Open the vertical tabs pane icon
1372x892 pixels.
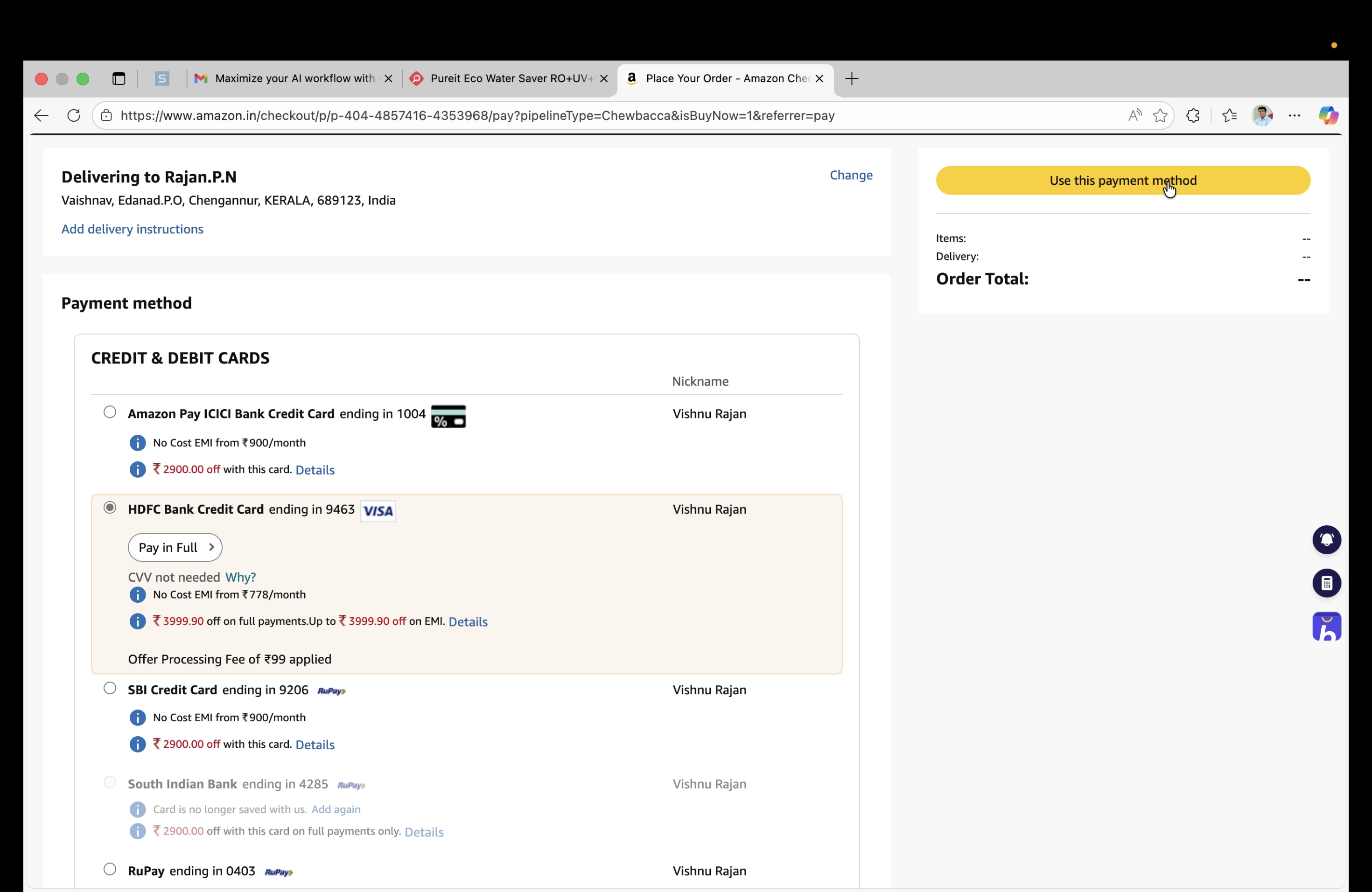(119, 78)
